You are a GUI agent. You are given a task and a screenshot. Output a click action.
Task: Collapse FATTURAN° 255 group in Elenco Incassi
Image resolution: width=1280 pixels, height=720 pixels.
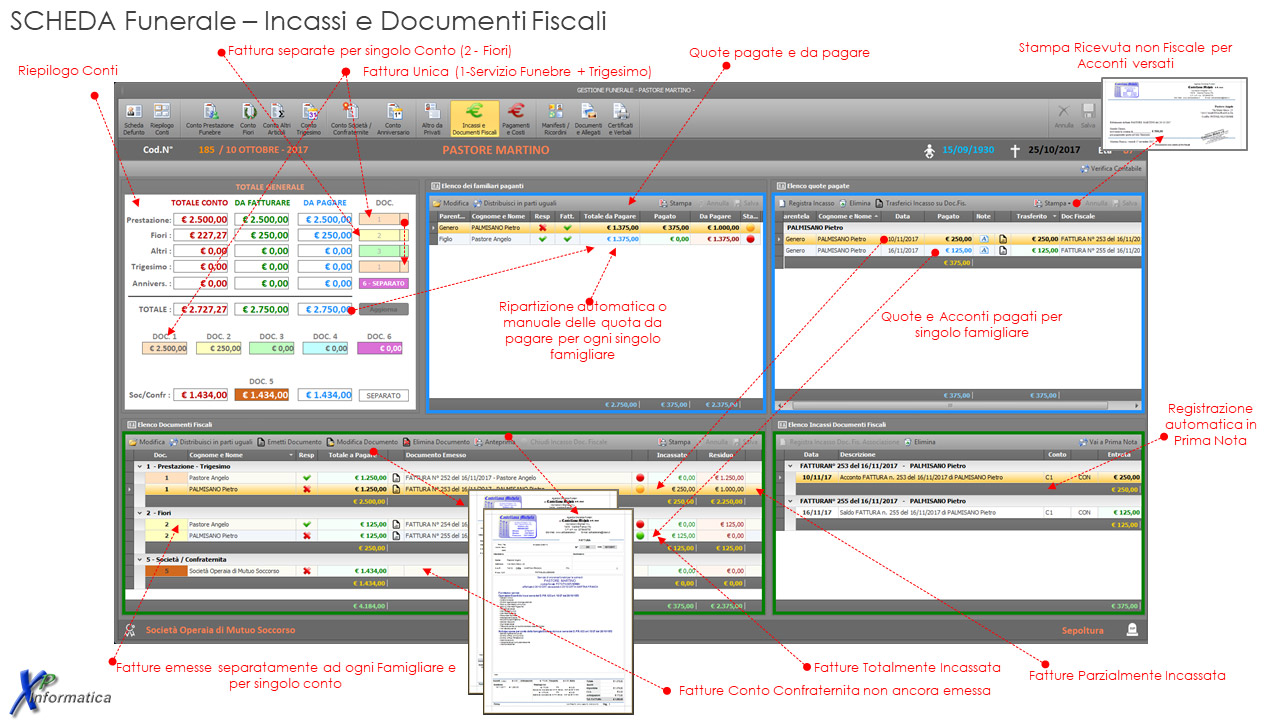790,501
